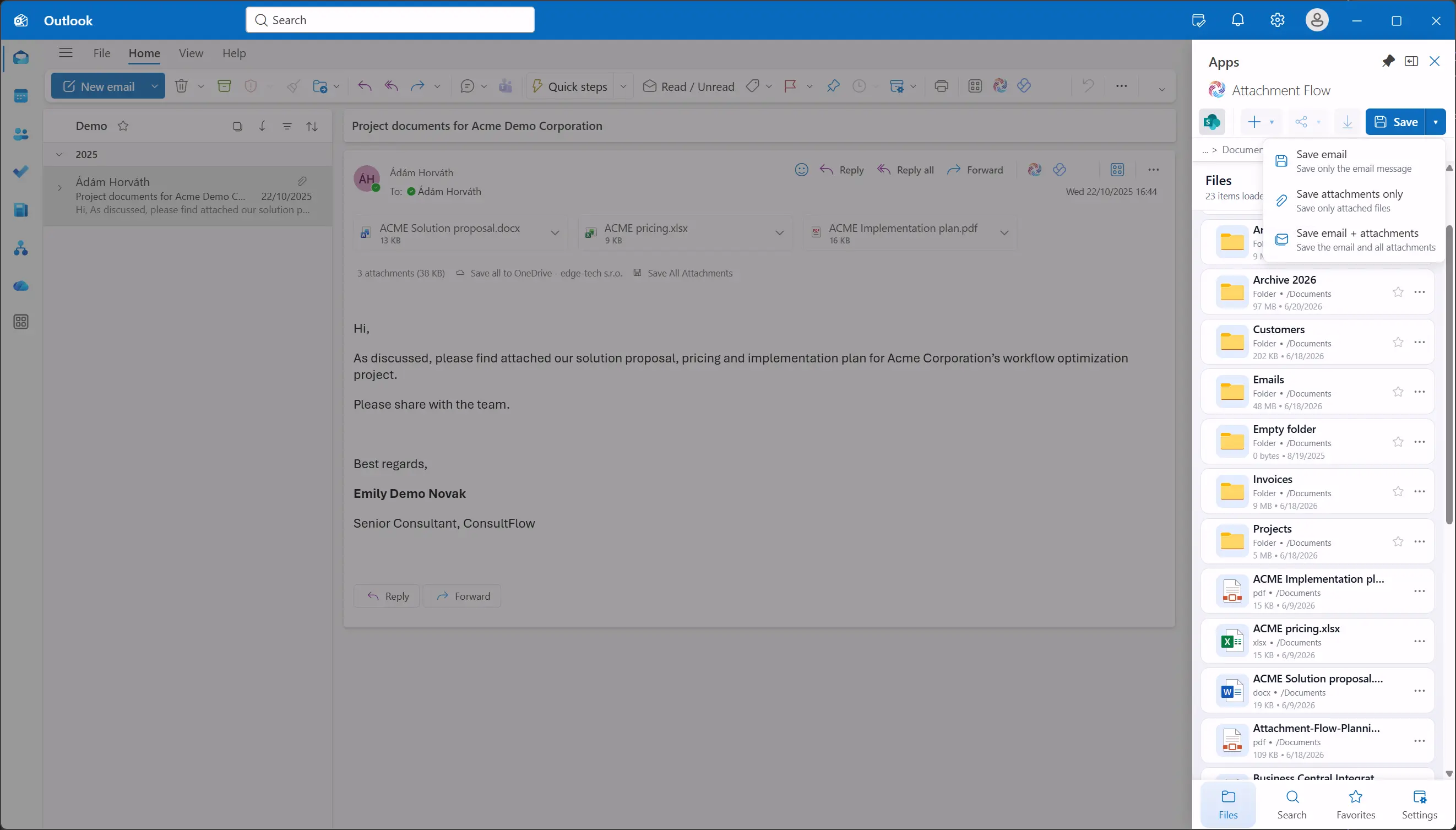Screen dimensions: 1456x830
Task: Collapse the 2025 group
Action: [x=59, y=154]
